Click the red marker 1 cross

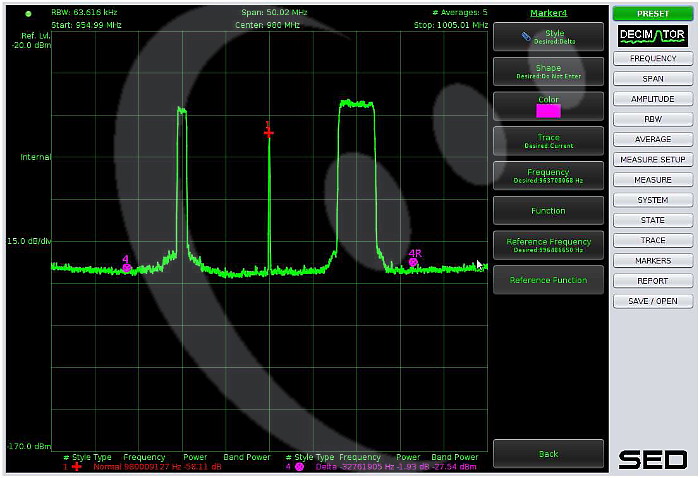coord(268,132)
